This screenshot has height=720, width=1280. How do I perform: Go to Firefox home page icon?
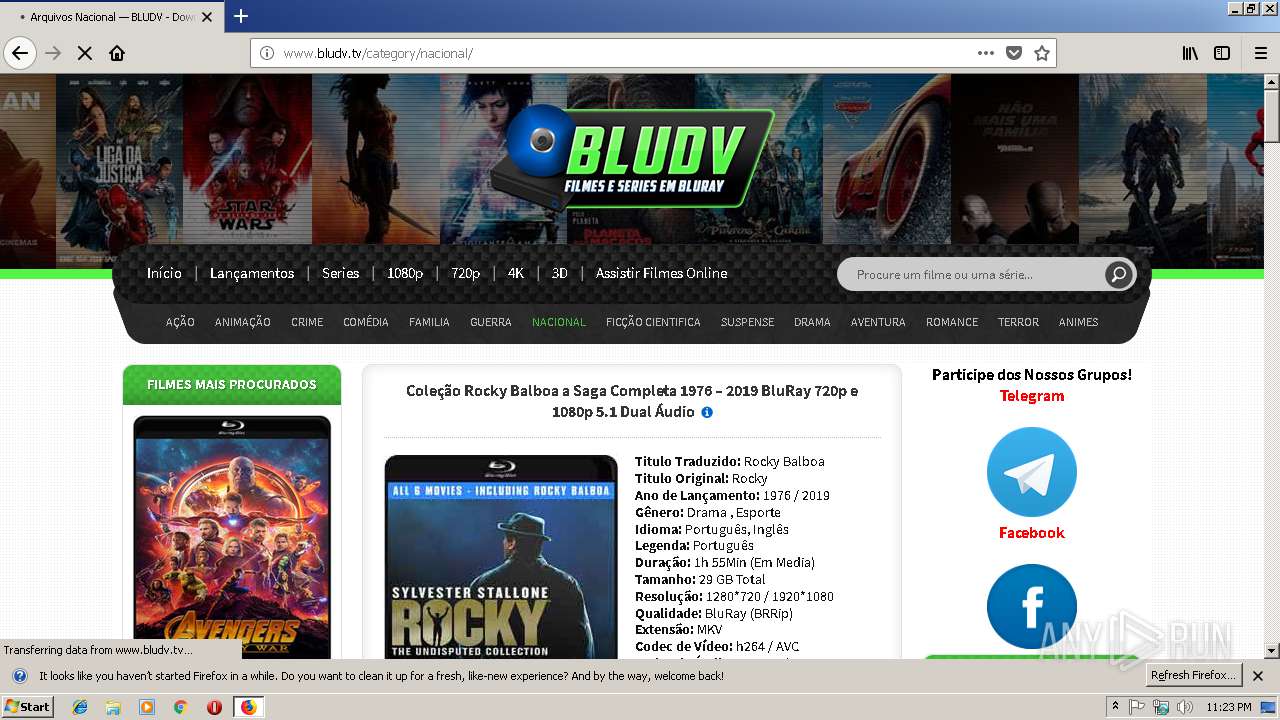[117, 53]
